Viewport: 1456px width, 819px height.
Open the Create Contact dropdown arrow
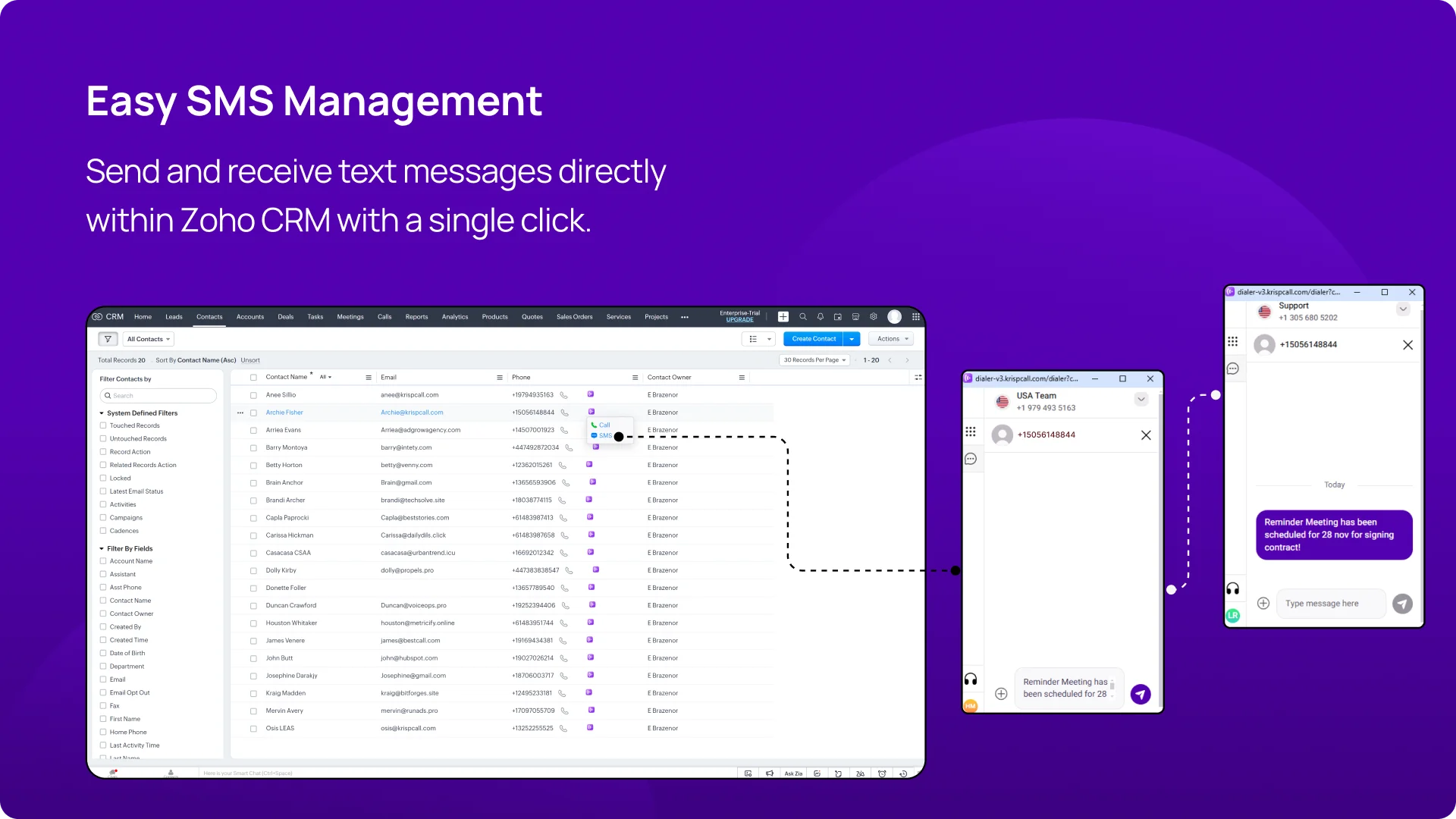tap(852, 339)
